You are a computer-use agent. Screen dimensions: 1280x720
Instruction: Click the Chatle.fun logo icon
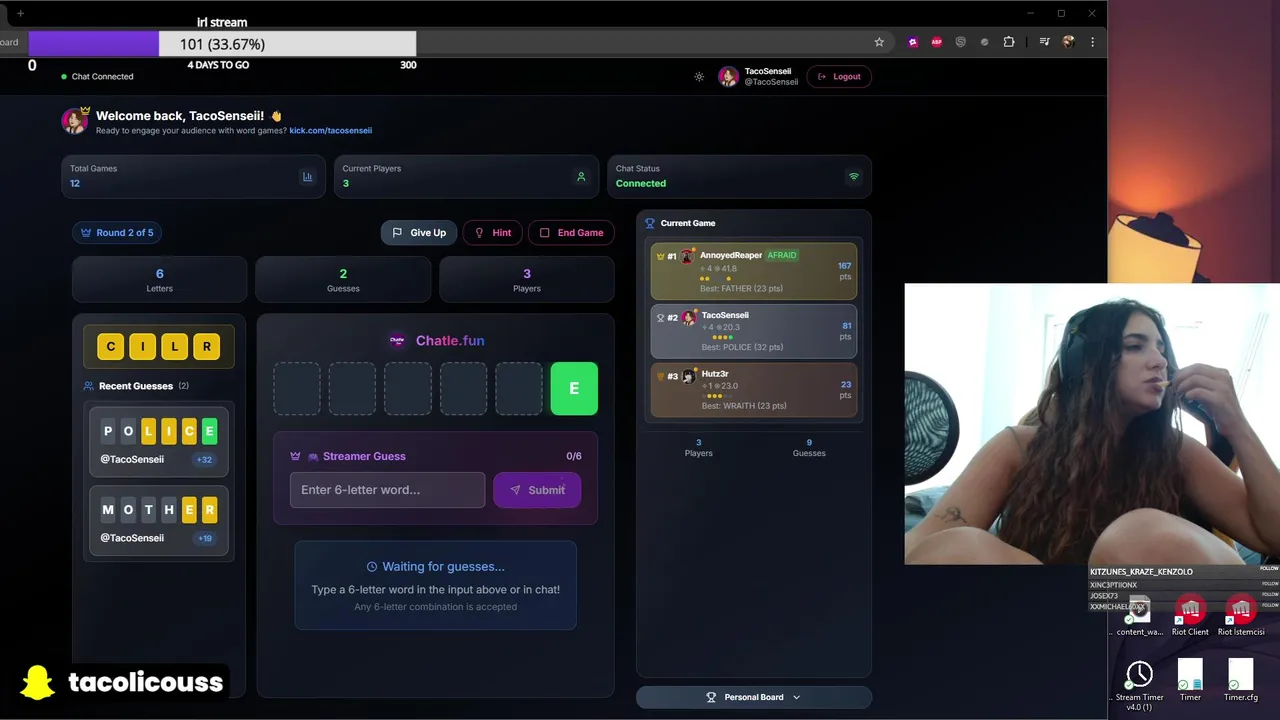[x=397, y=340]
